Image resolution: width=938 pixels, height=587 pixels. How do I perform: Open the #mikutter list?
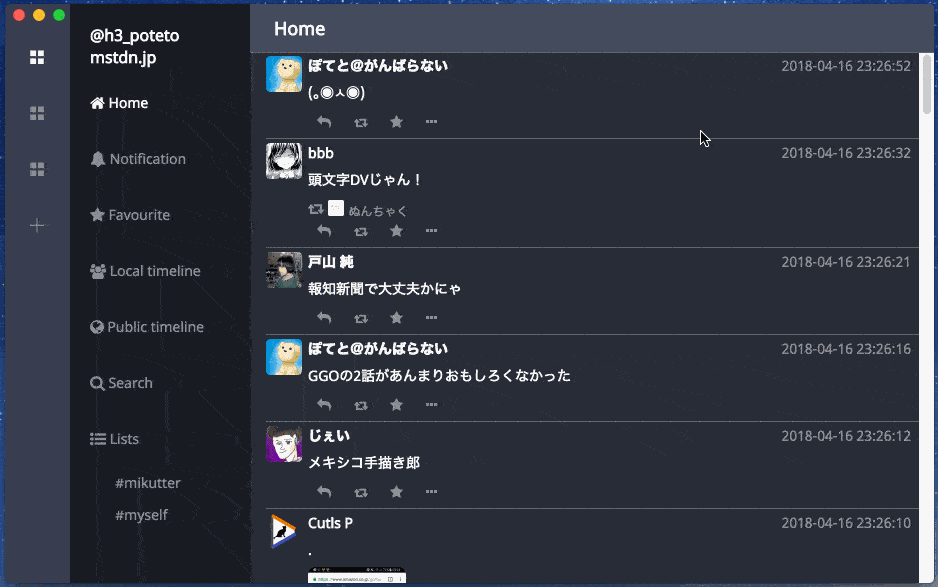(148, 483)
